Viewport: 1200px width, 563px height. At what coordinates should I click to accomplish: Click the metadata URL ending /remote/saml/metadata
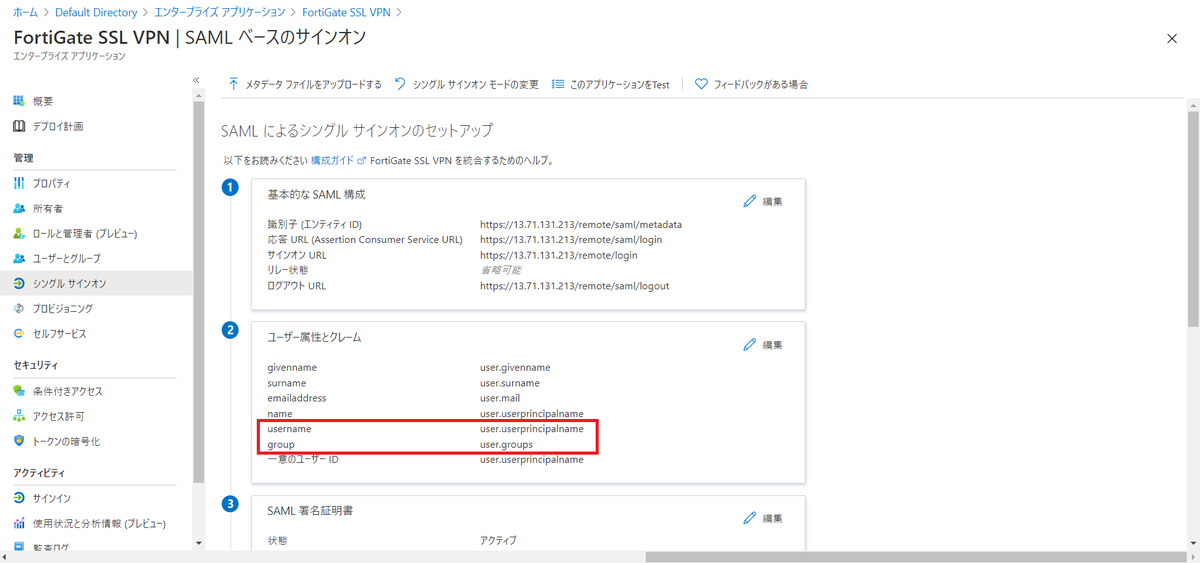point(581,225)
